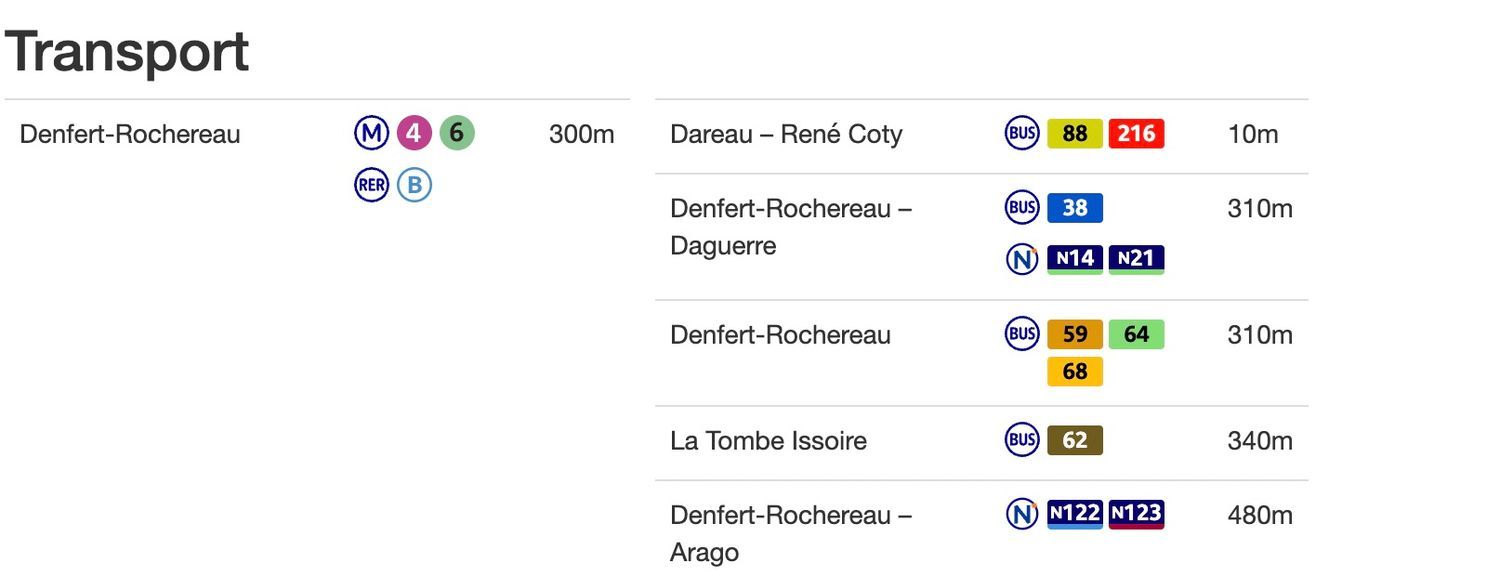The height and width of the screenshot is (587, 1500).
Task: Click the red bus 216 badge
Action: [x=1137, y=134]
